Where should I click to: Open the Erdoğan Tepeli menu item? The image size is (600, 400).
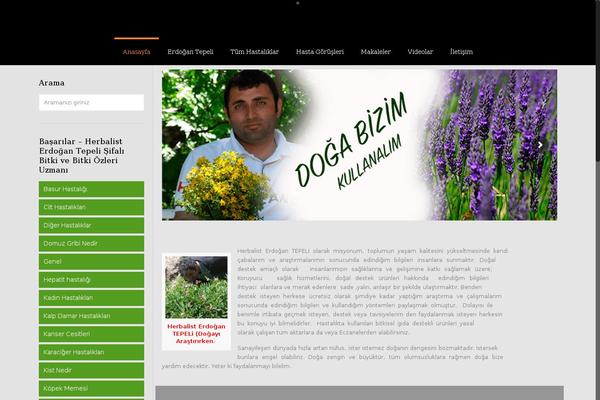190,52
